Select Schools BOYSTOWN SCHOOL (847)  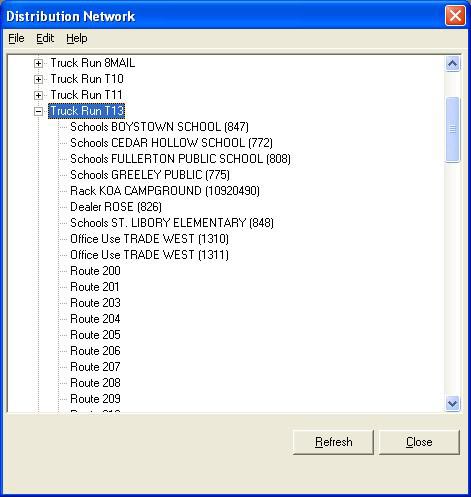[x=159, y=127]
